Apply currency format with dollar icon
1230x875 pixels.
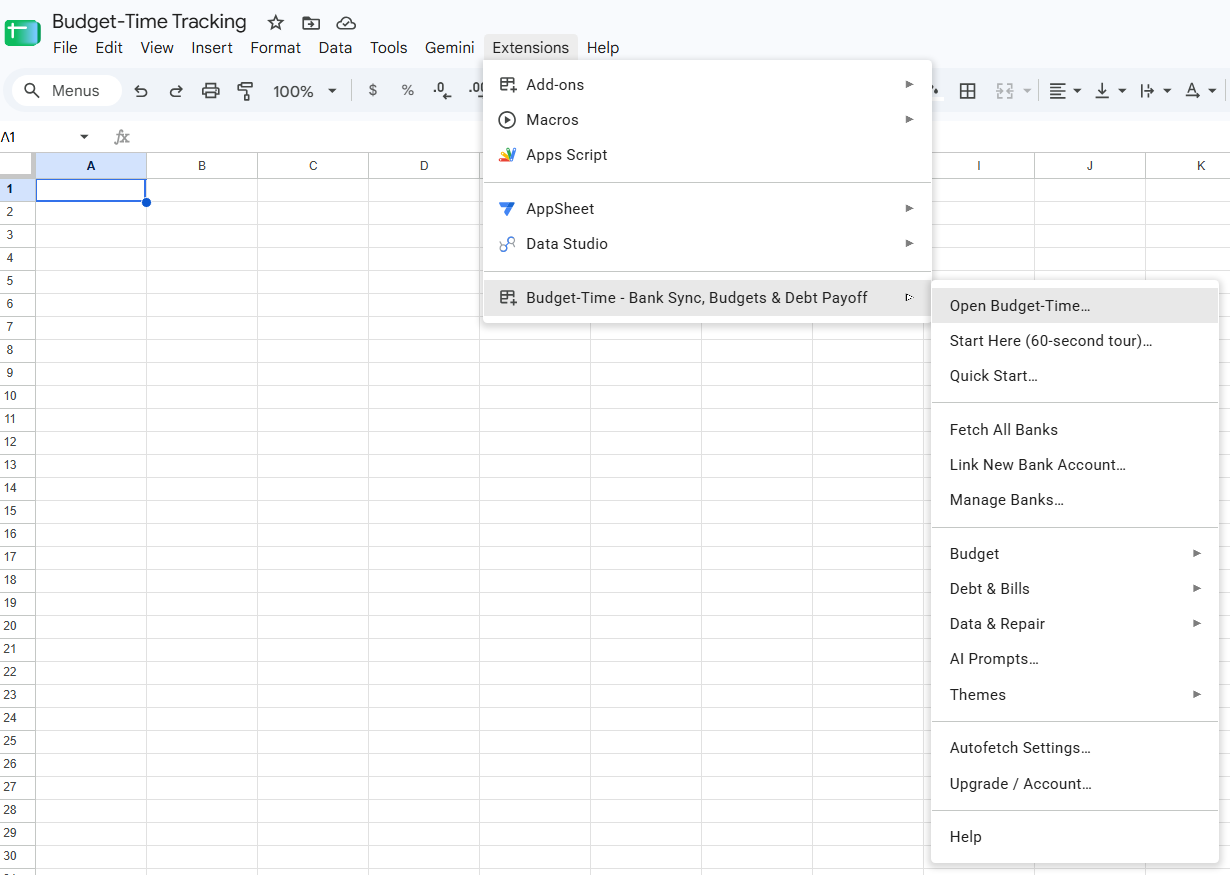pyautogui.click(x=373, y=91)
